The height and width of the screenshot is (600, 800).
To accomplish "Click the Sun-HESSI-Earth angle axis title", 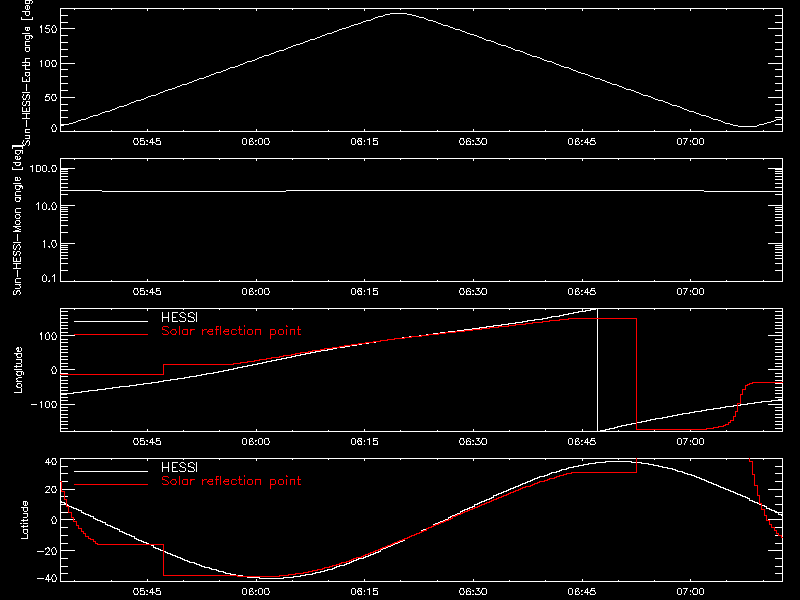I will point(27,71).
